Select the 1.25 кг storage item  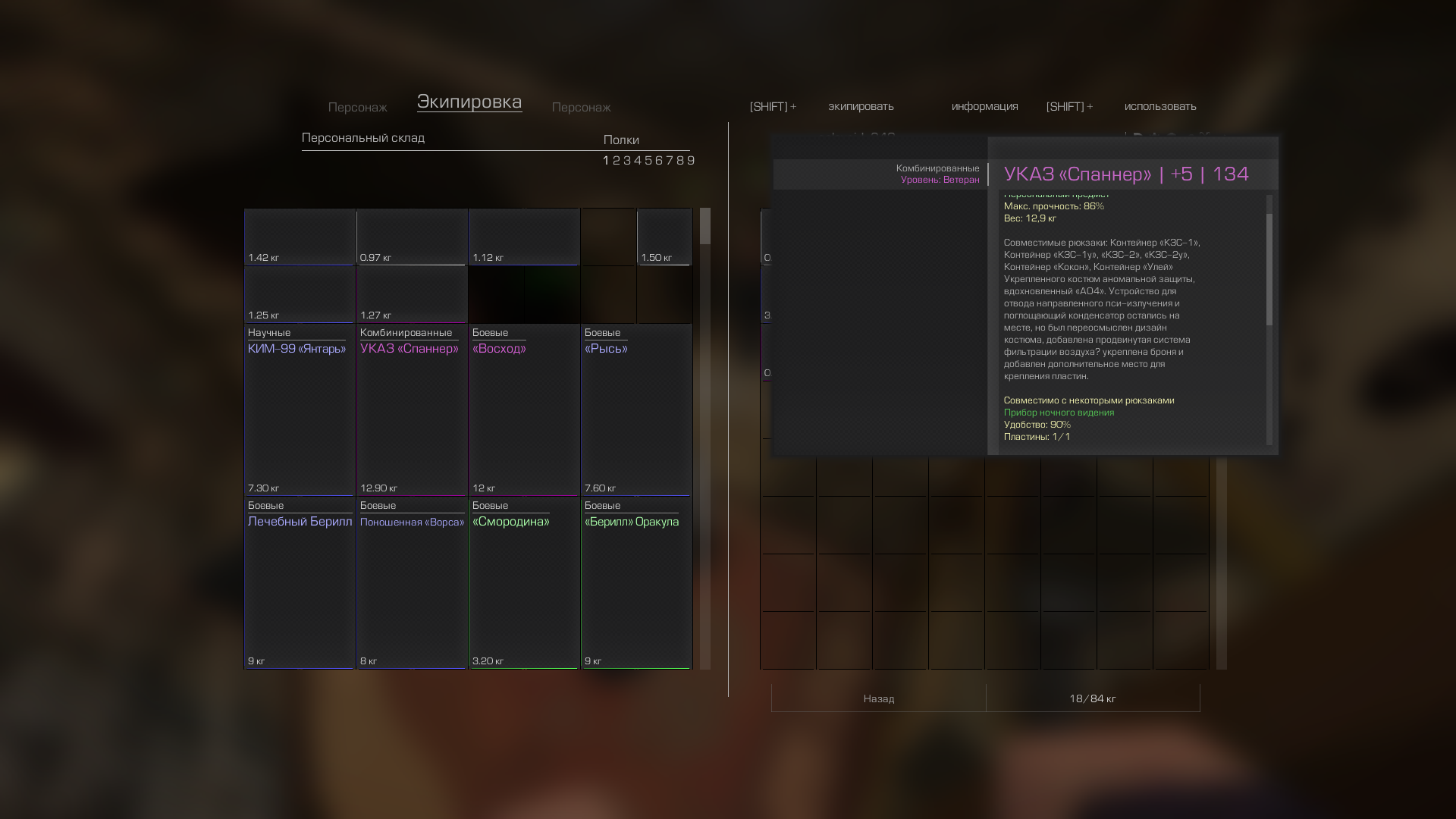300,295
